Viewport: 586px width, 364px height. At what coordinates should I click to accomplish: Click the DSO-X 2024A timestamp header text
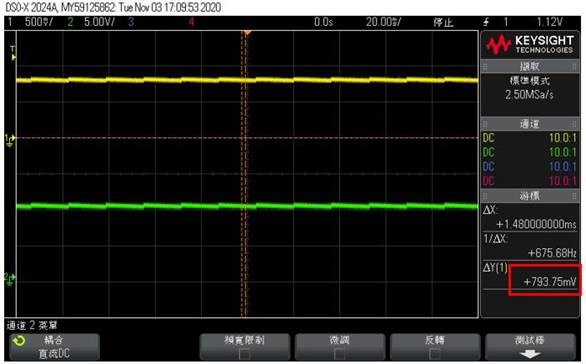click(x=112, y=7)
